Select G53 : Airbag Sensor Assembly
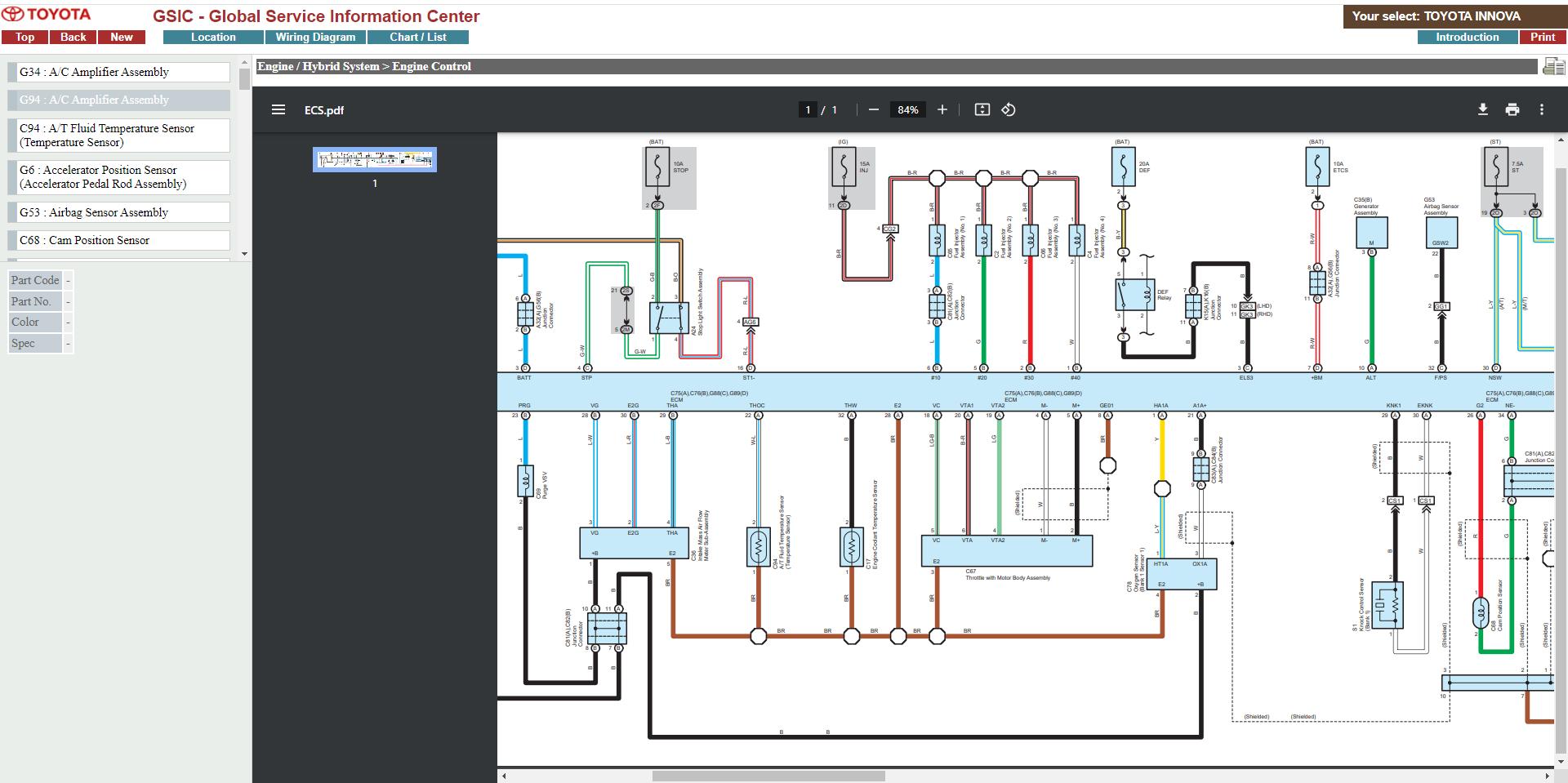 pyautogui.click(x=119, y=212)
